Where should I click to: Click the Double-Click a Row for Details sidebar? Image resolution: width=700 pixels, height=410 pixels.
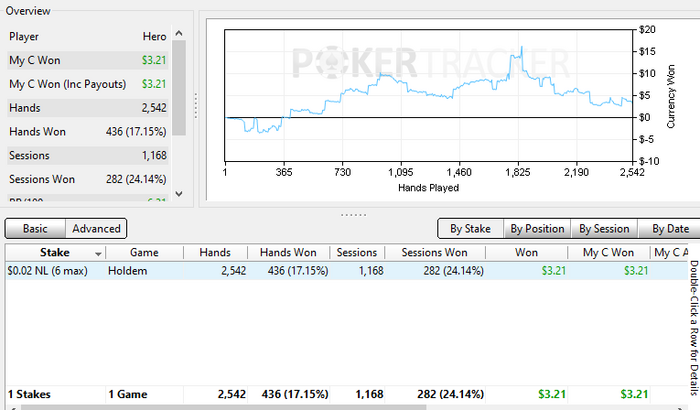(694, 328)
